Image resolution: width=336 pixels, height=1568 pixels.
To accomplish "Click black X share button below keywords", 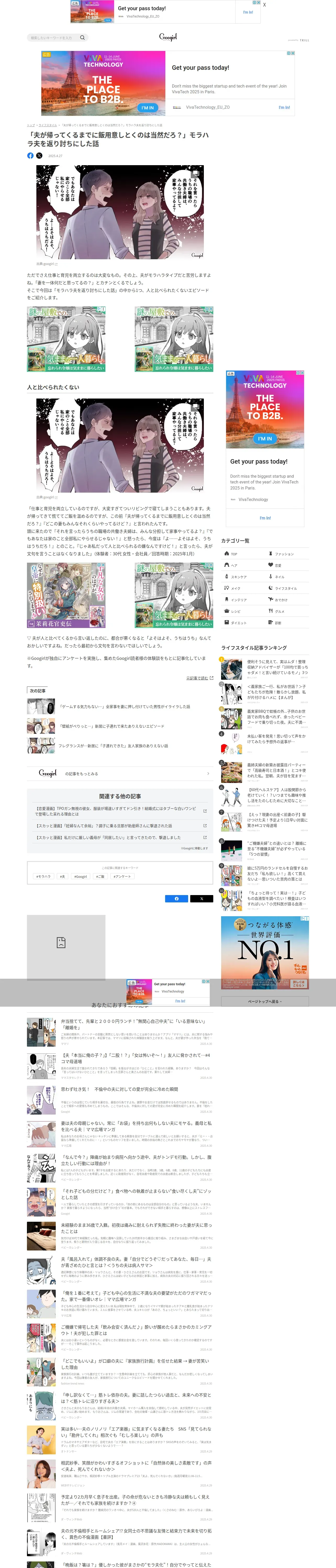I will coord(201,898).
